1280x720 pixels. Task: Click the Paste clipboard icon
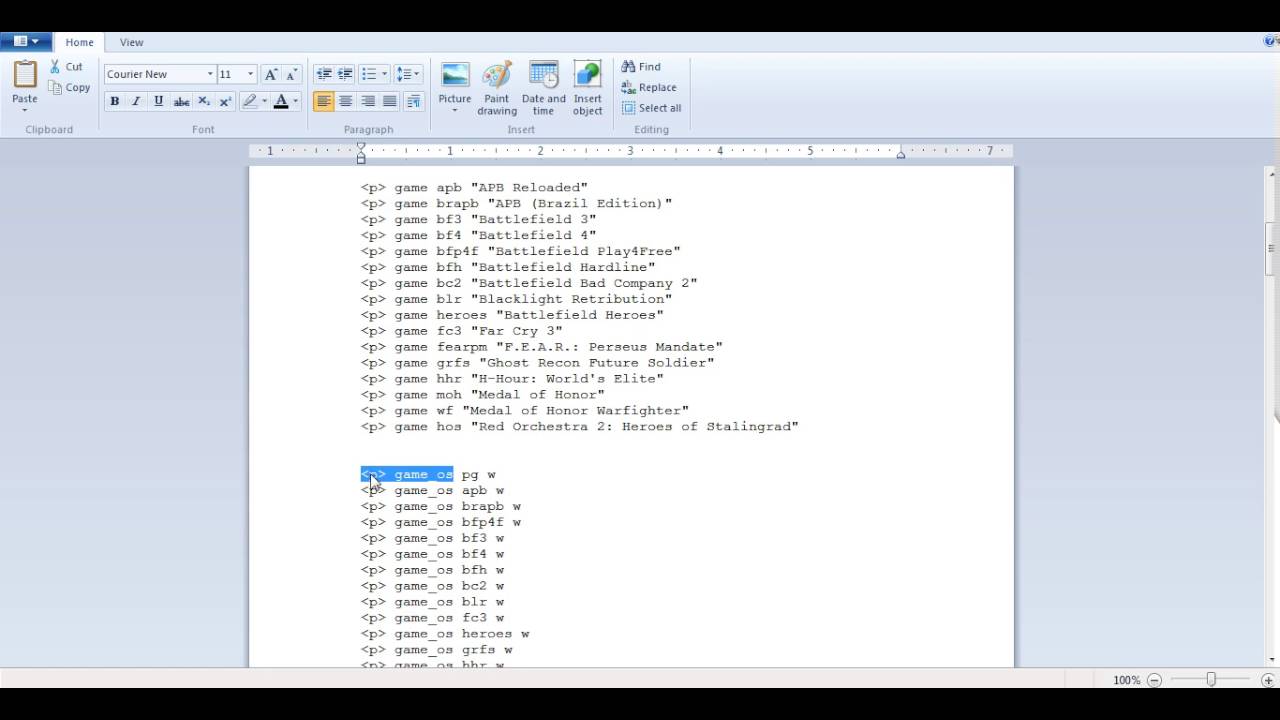pyautogui.click(x=25, y=75)
